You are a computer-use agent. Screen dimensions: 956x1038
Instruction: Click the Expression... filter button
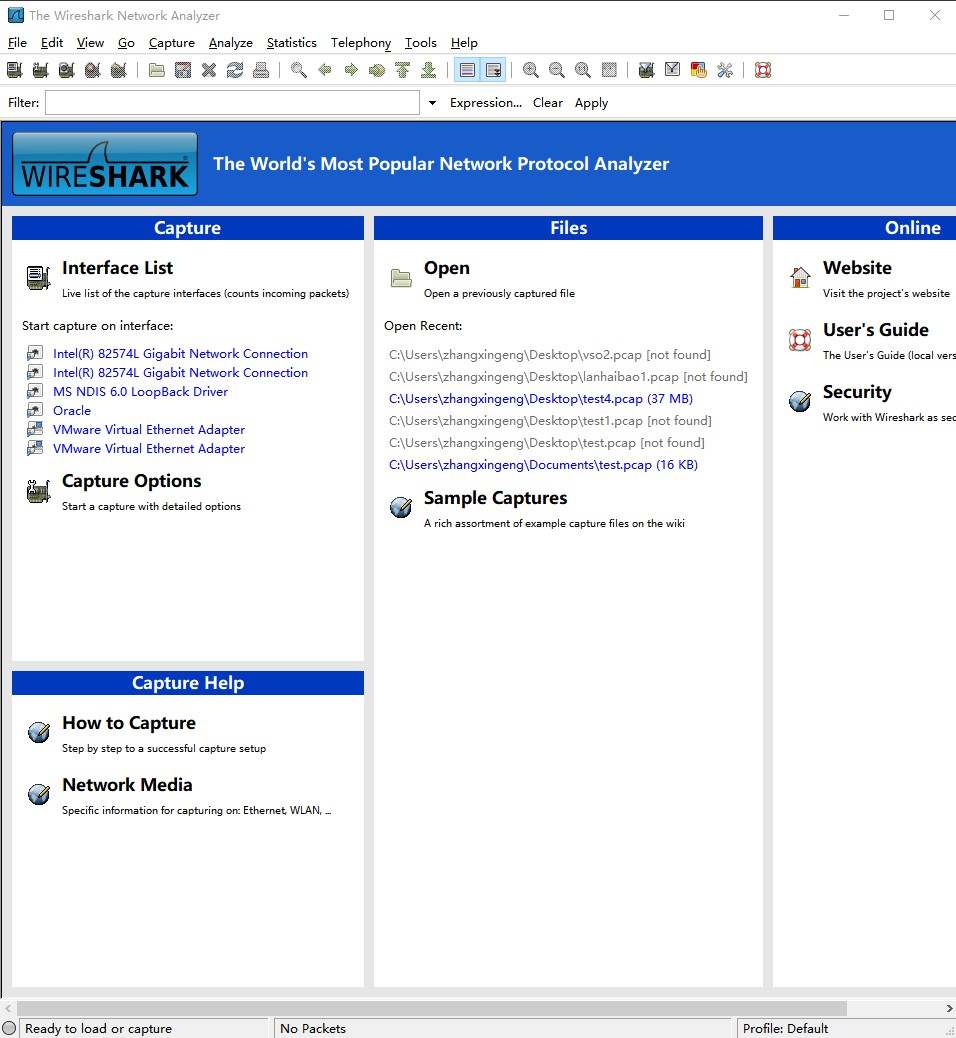485,103
